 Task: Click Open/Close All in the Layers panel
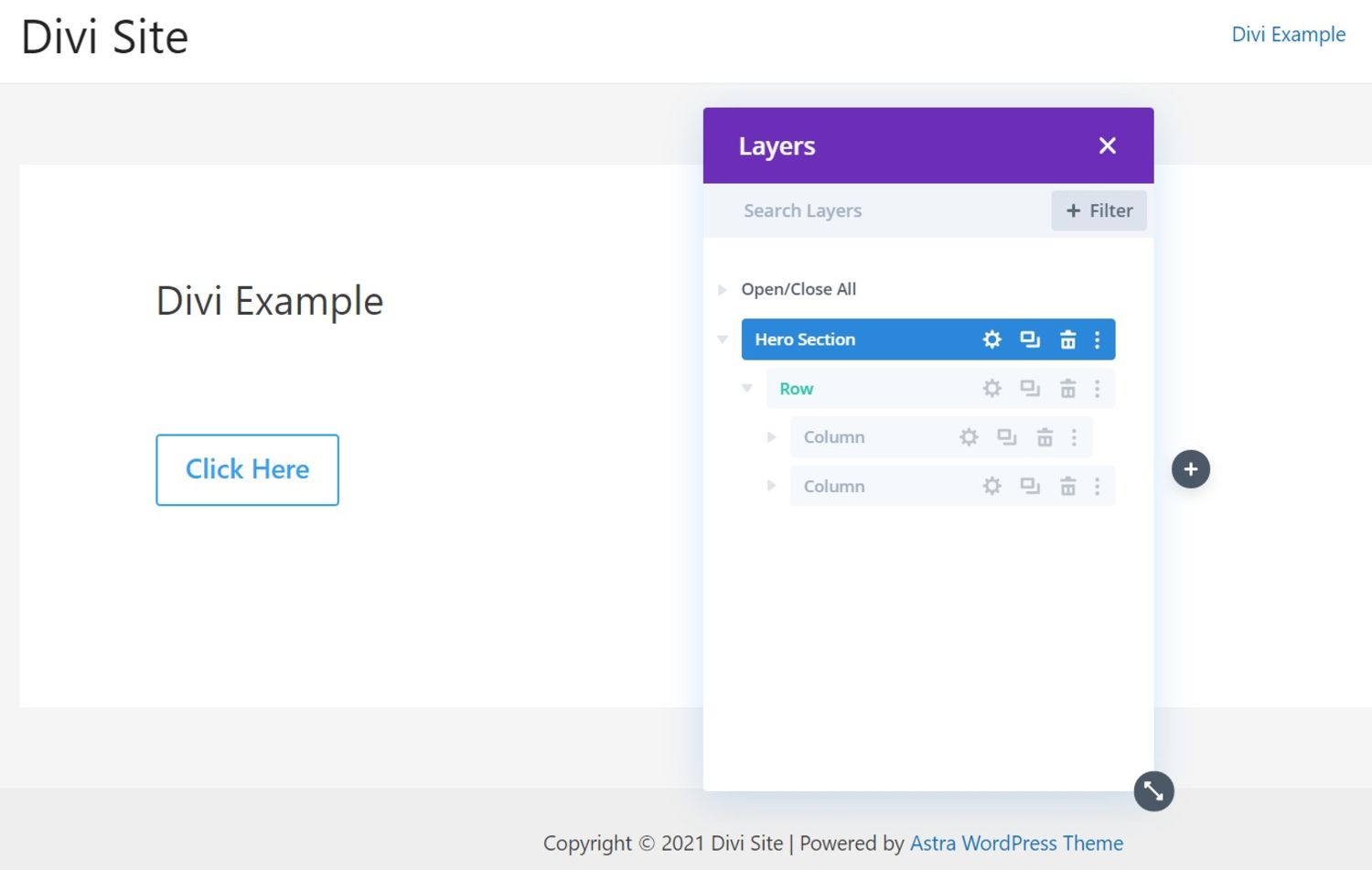[799, 289]
